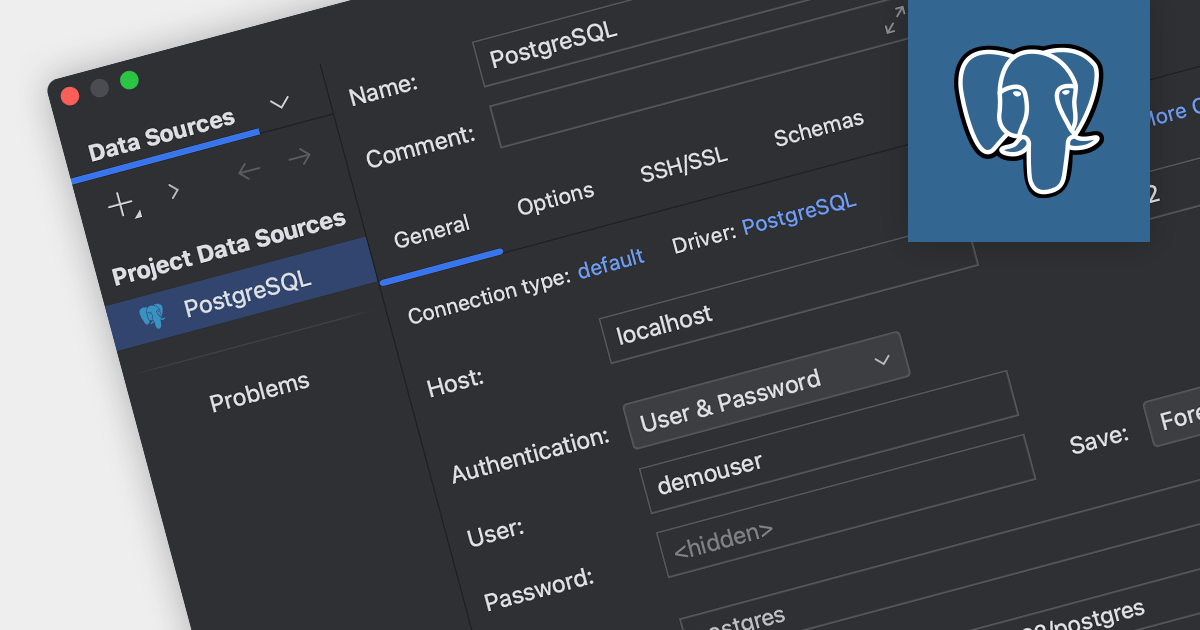Click the green maximize window button
Image resolution: width=1200 pixels, height=630 pixels.
point(129,80)
